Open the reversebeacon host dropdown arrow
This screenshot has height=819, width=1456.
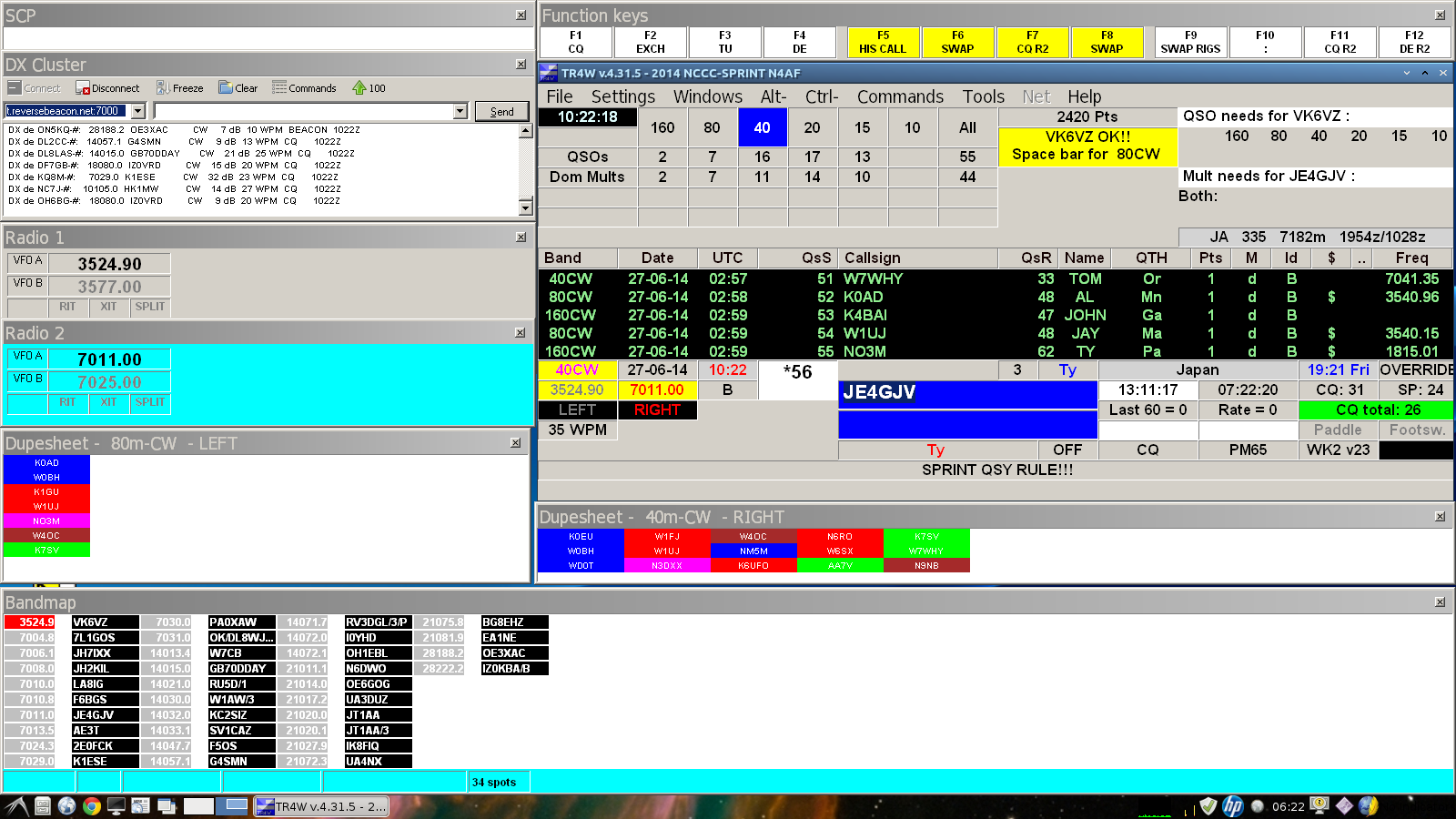pyautogui.click(x=138, y=111)
